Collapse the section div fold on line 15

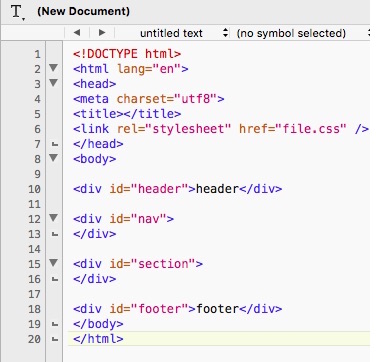[53, 263]
